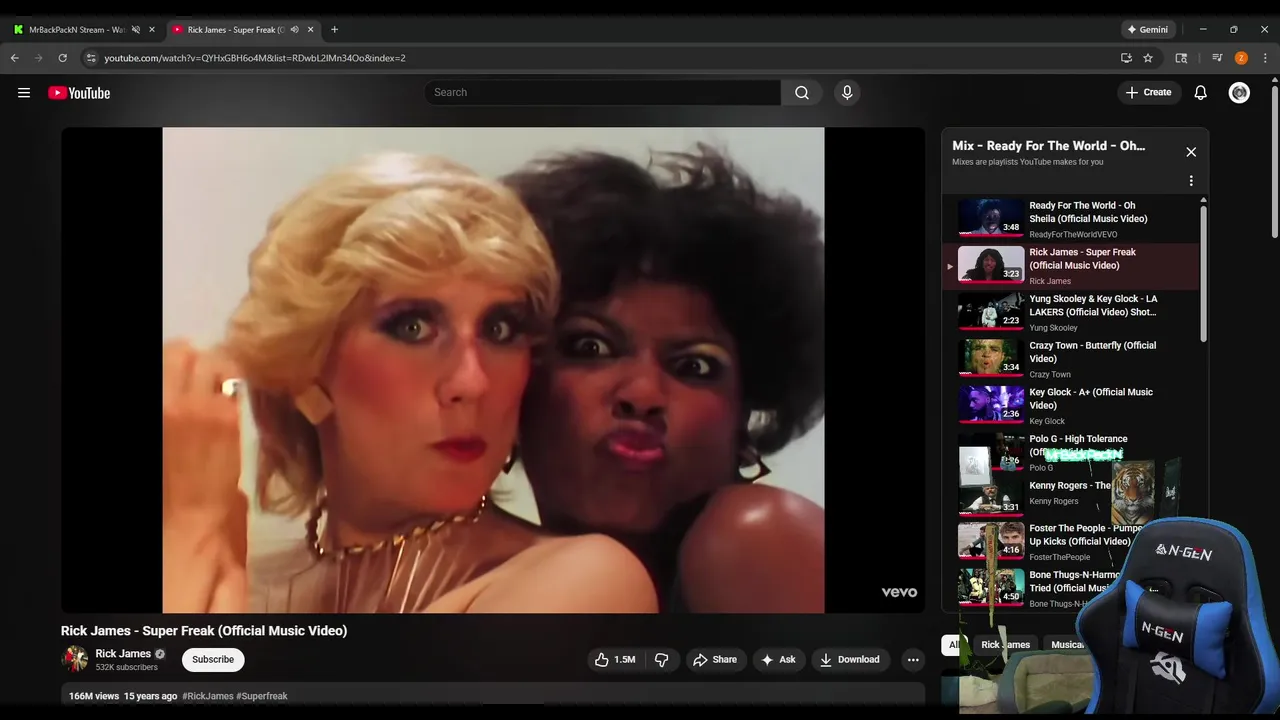Open Chrome media controls icon
1280x720 pixels.
tap(1217, 58)
